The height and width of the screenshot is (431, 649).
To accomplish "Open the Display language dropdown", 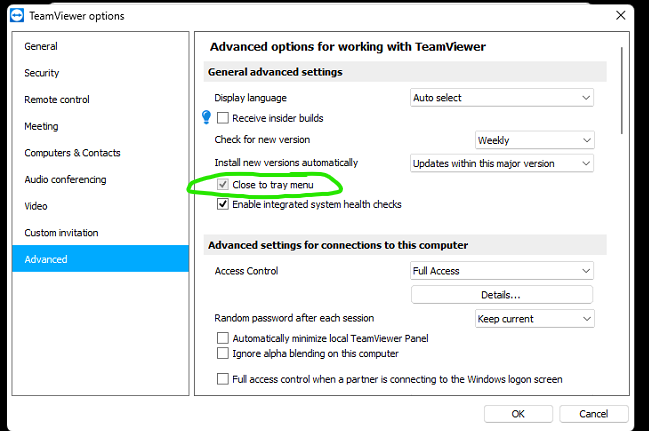I will pyautogui.click(x=502, y=98).
